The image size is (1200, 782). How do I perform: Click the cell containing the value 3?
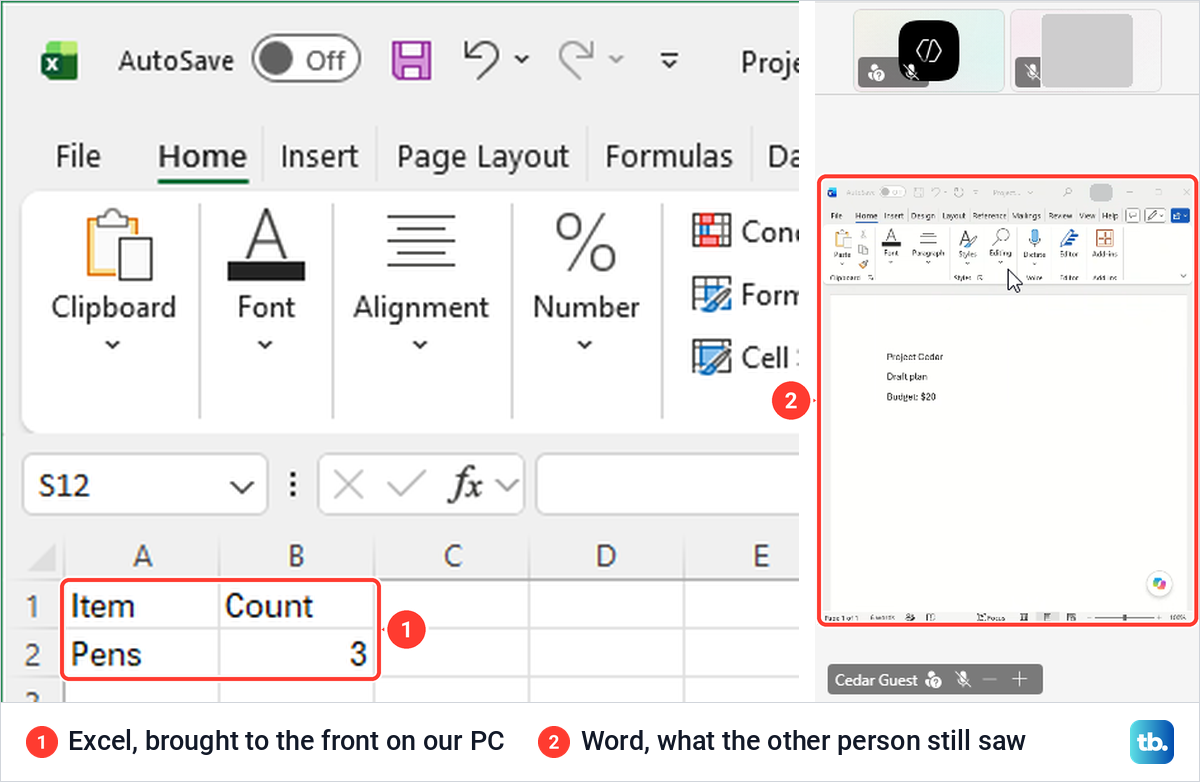pyautogui.click(x=297, y=655)
